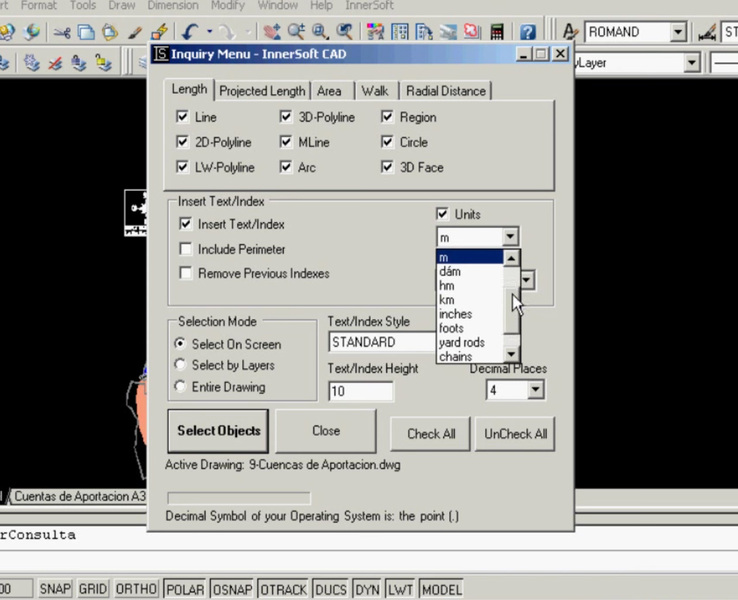Choose Select by Layers radio button
Screen dimensions: 738x600
[180, 365]
